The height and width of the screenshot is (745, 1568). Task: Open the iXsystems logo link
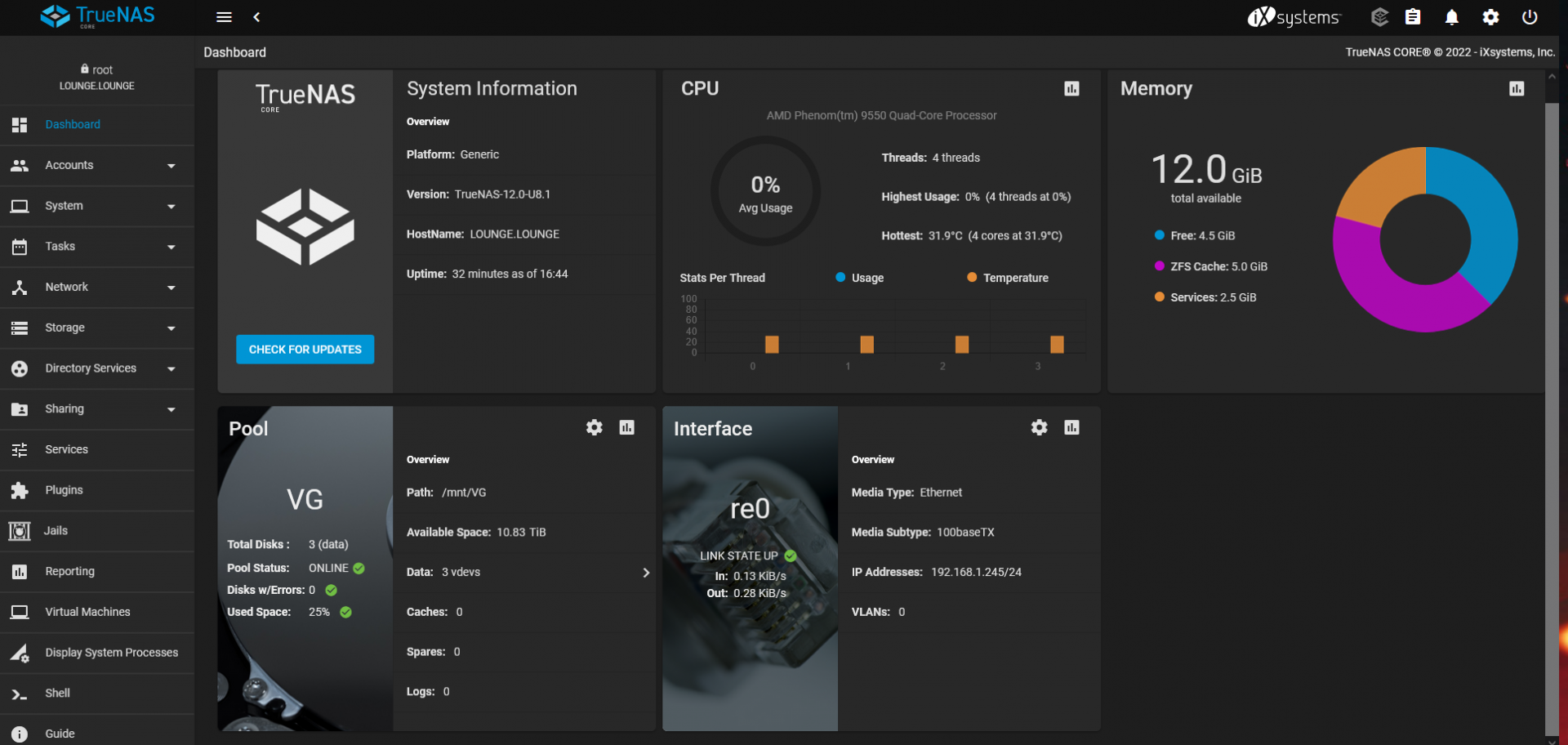pyautogui.click(x=1294, y=17)
